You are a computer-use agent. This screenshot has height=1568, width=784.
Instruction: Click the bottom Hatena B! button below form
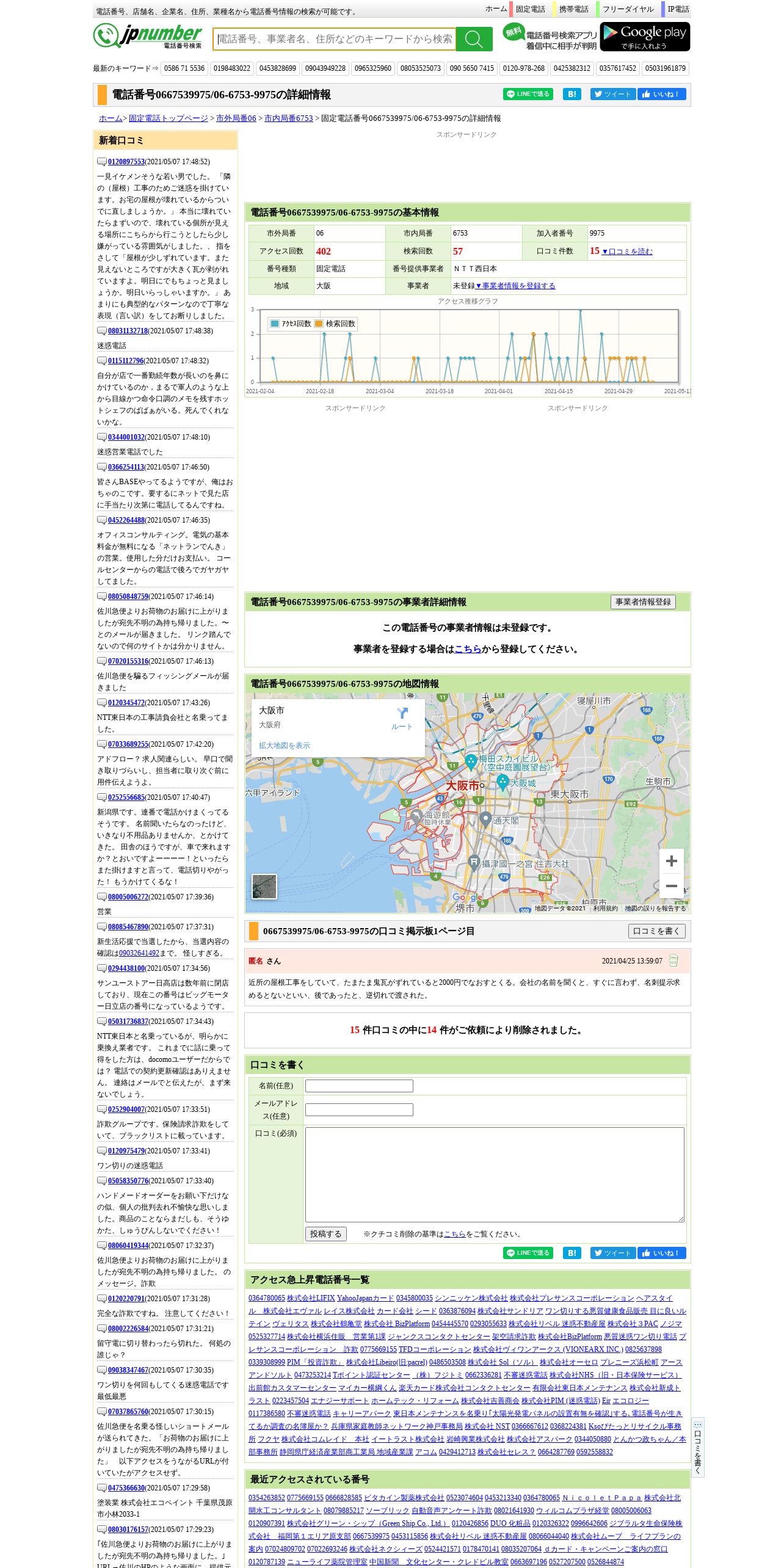[x=572, y=1253]
